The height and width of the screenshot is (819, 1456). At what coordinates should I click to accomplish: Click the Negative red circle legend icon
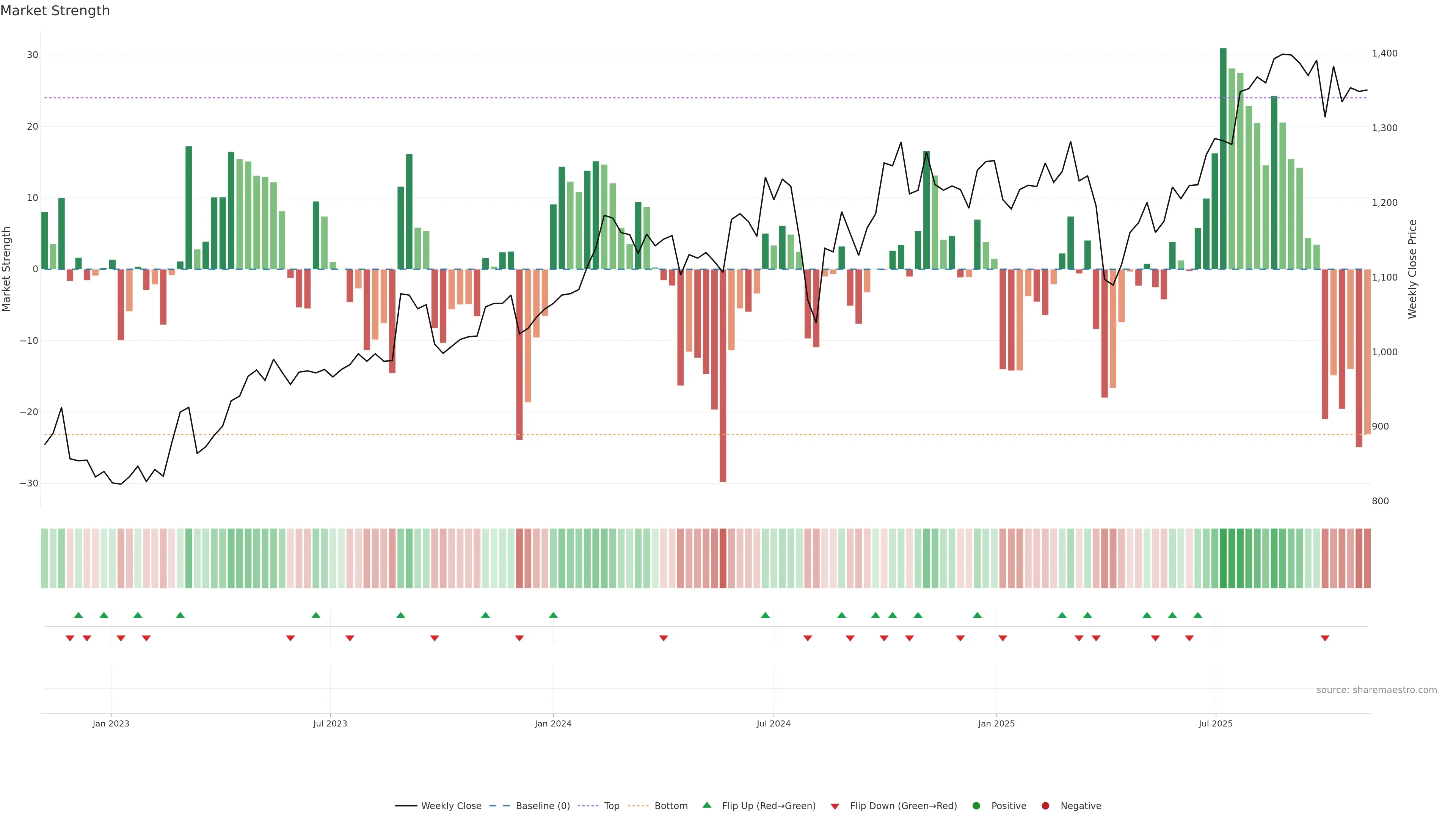pyautogui.click(x=1045, y=806)
